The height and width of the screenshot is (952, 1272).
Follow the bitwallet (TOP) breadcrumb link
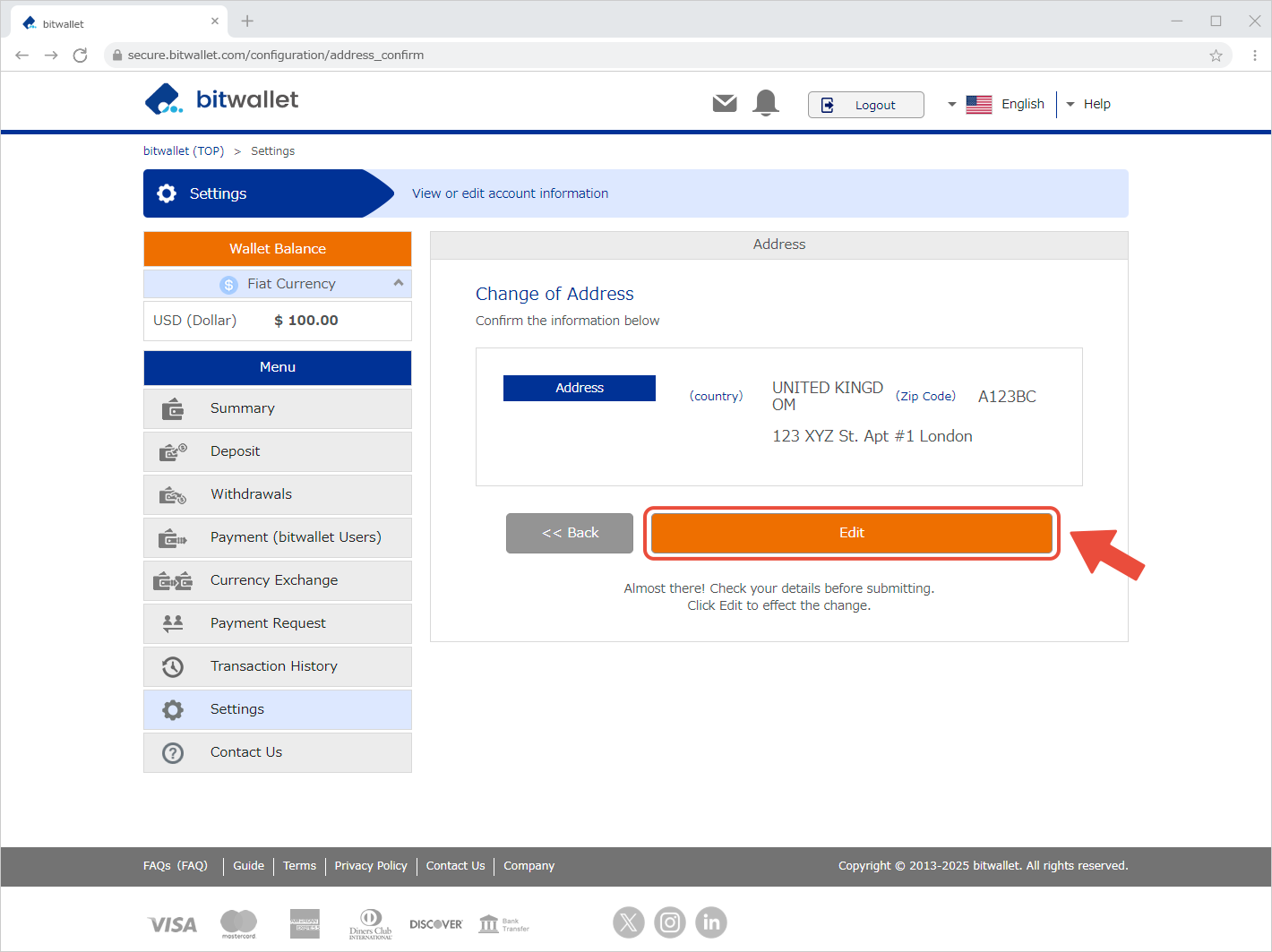[x=184, y=151]
